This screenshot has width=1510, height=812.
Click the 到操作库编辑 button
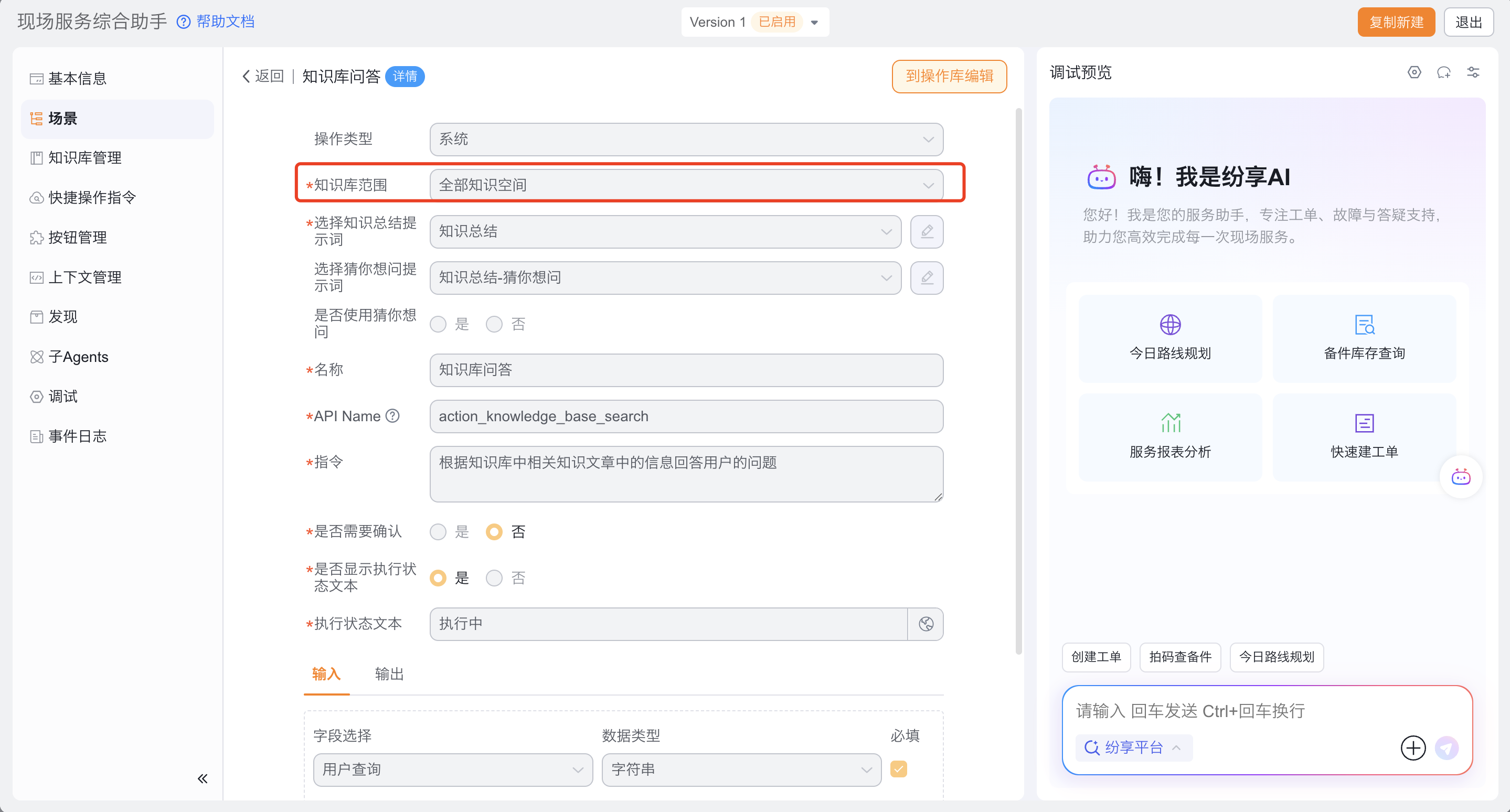click(x=949, y=76)
